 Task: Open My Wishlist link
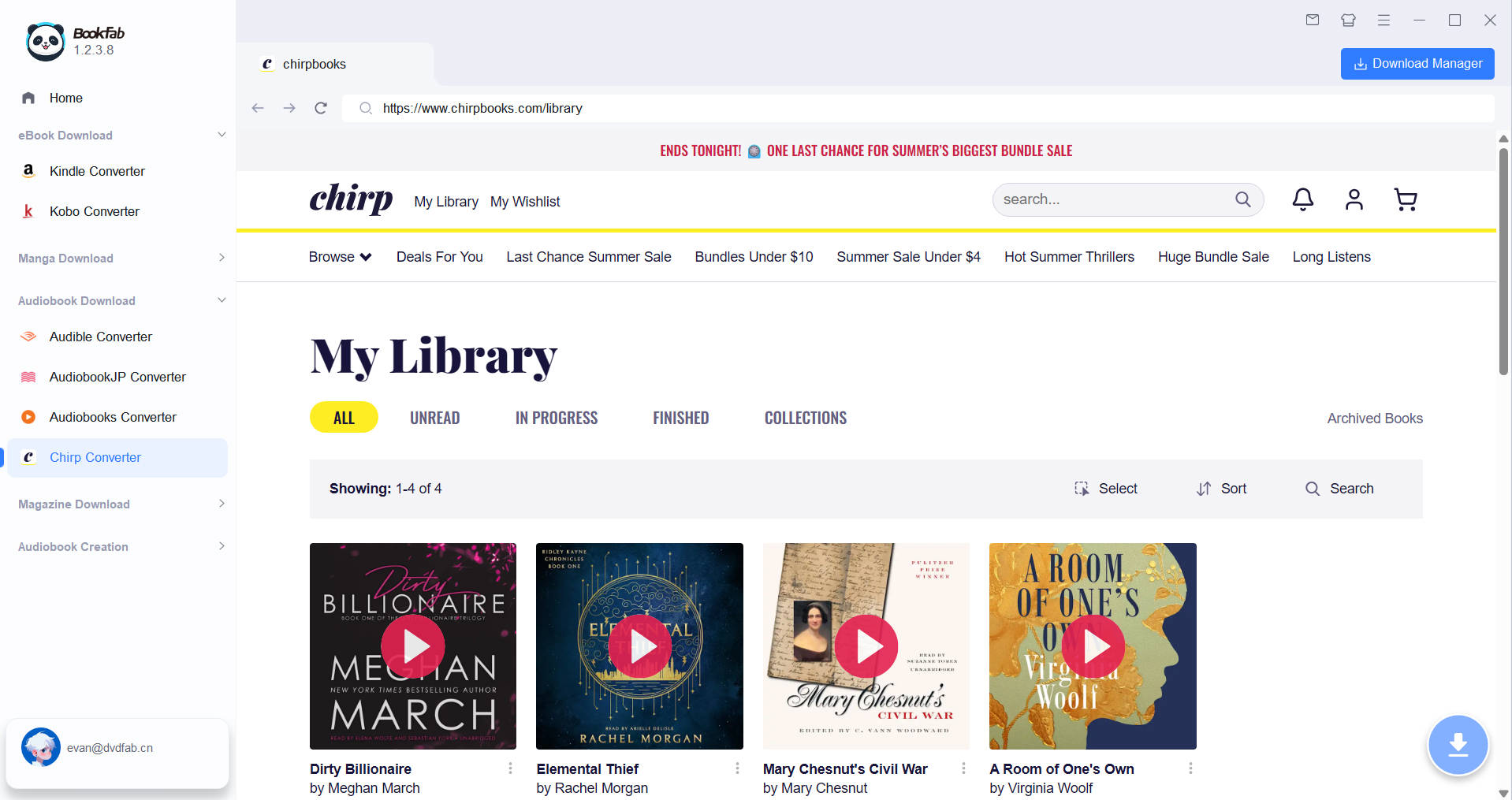[x=525, y=202]
